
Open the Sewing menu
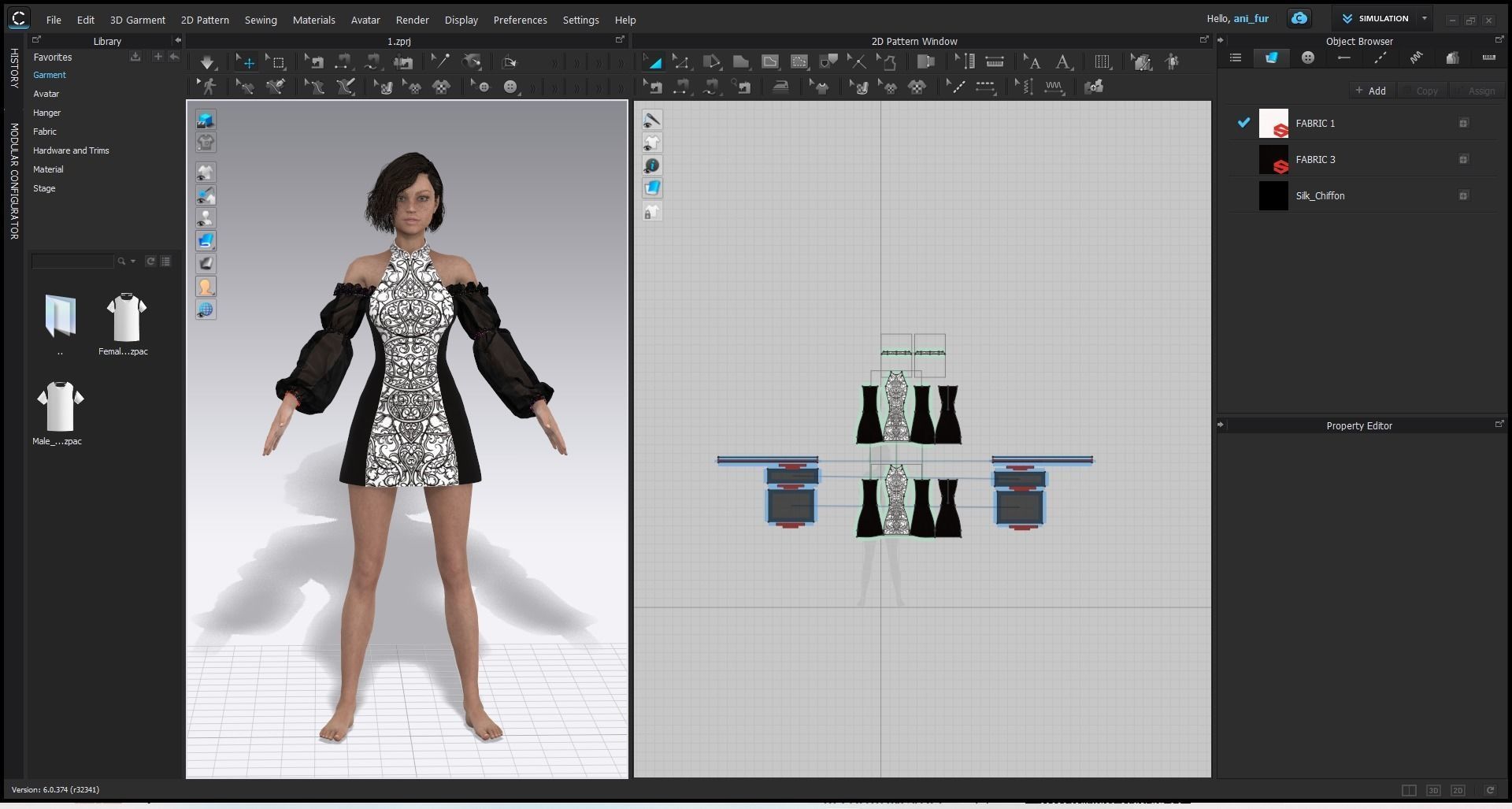click(261, 20)
